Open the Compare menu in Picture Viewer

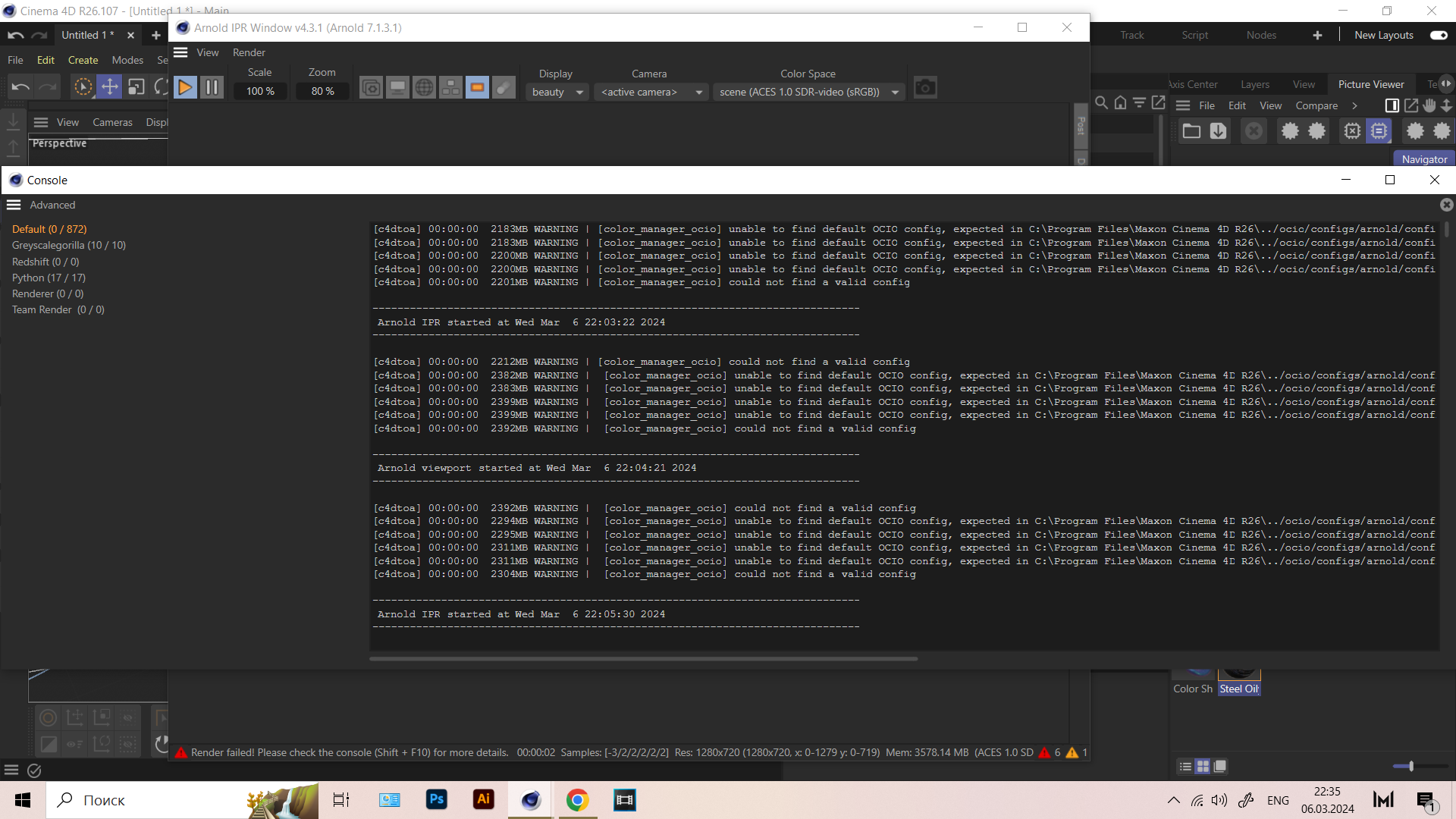coord(1316,105)
